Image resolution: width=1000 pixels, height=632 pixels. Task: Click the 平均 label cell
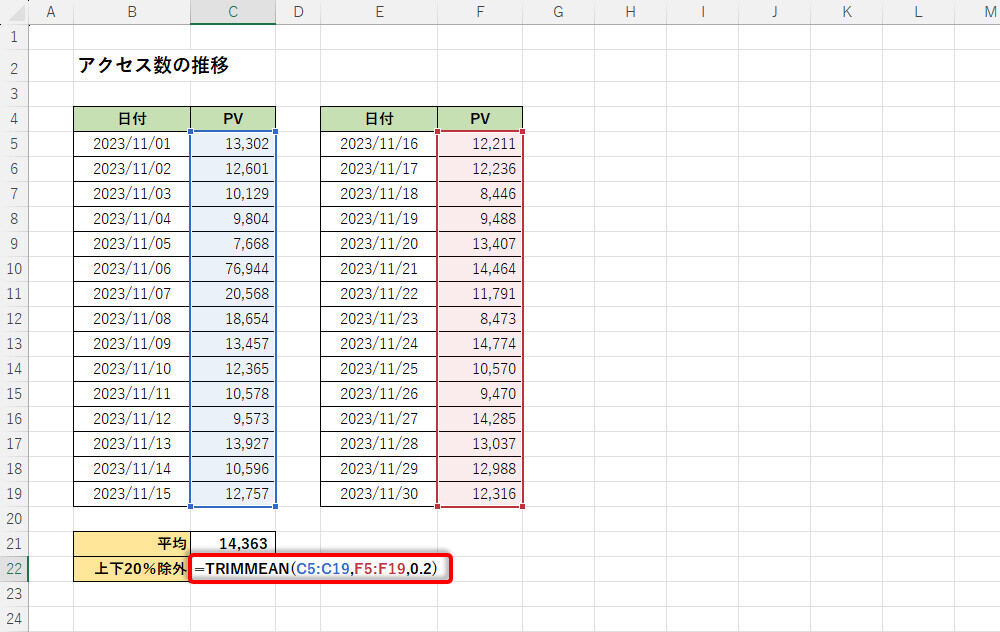[132, 544]
